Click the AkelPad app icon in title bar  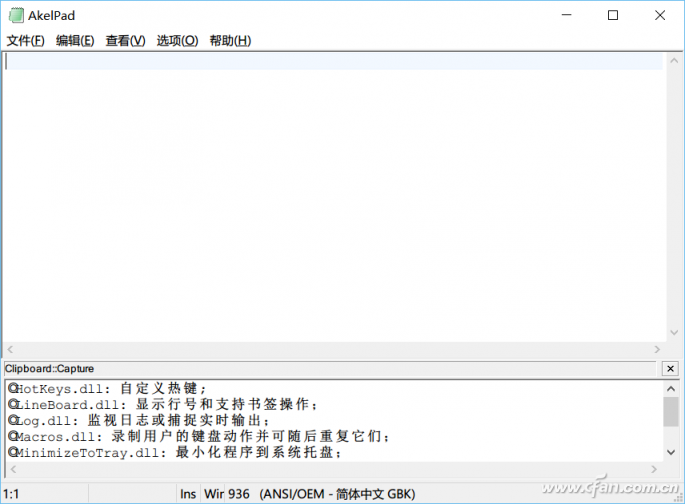tap(16, 15)
